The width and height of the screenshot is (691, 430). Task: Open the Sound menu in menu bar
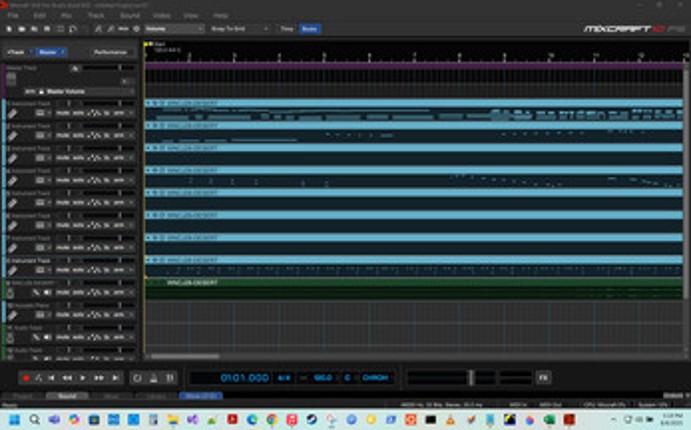(128, 16)
